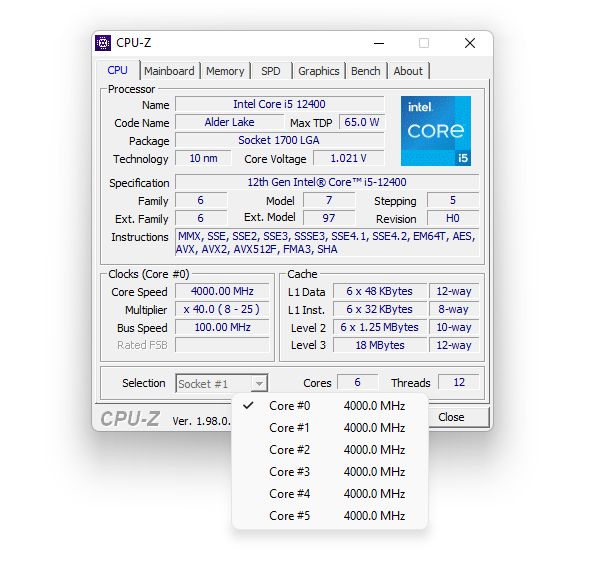Click the Stepping value 5
Screen dimensions: 600x570
tap(453, 200)
